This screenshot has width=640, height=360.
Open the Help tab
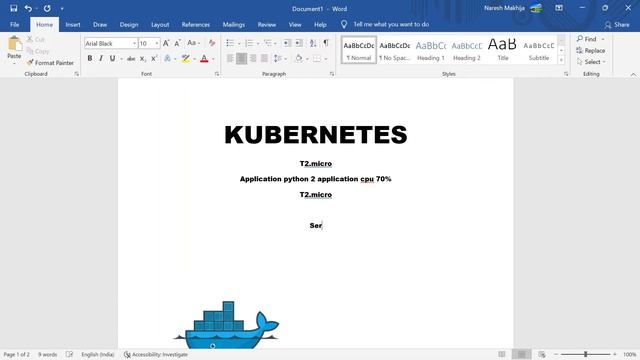(320, 24)
